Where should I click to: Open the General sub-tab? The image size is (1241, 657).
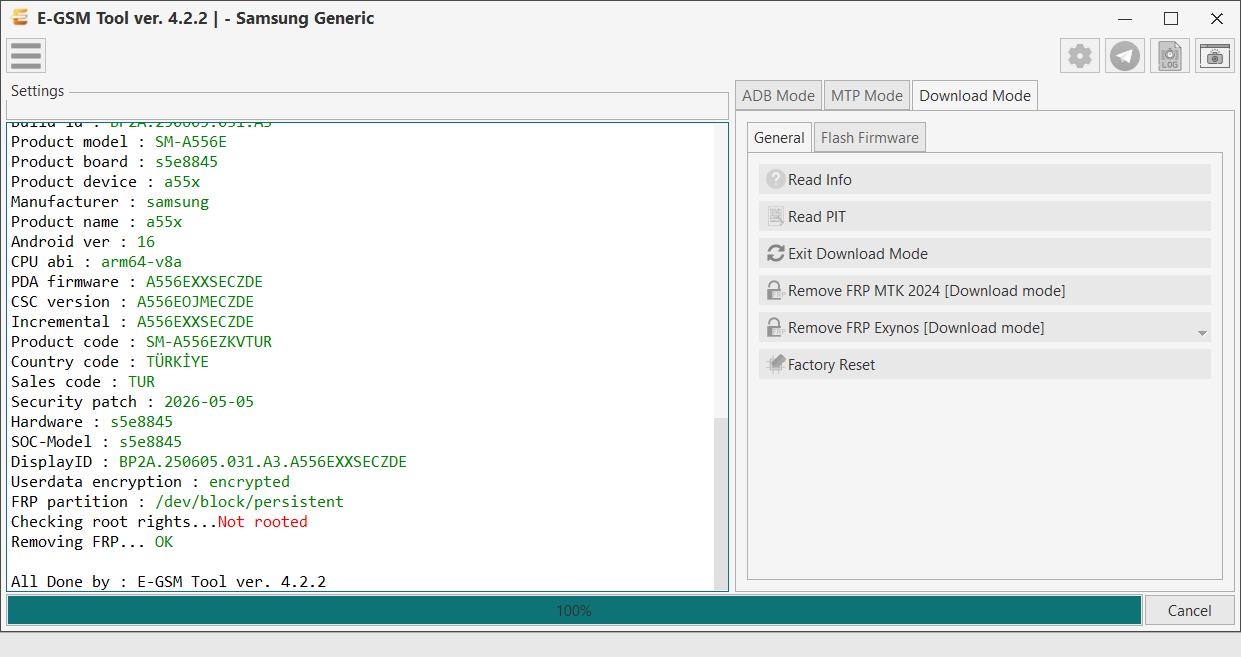(779, 138)
